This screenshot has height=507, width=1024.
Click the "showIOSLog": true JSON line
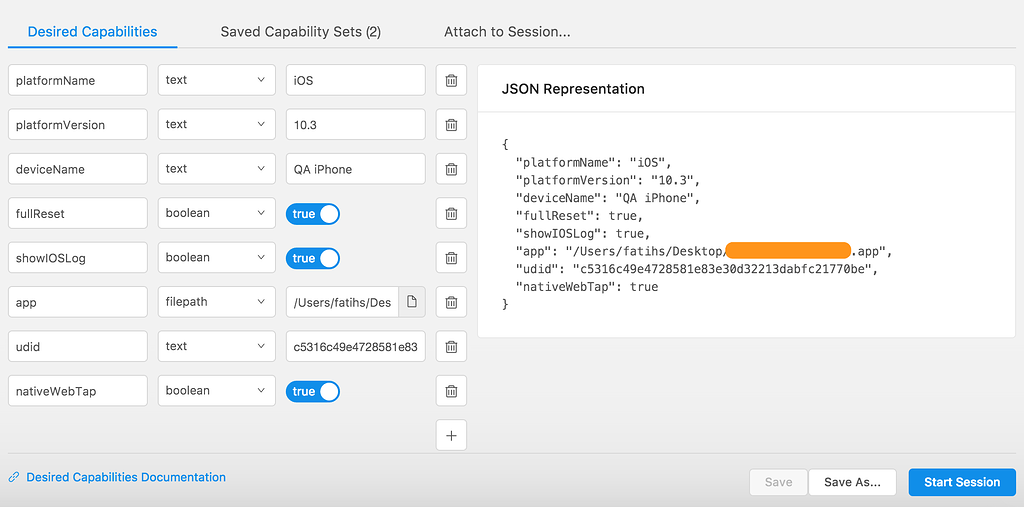[583, 233]
